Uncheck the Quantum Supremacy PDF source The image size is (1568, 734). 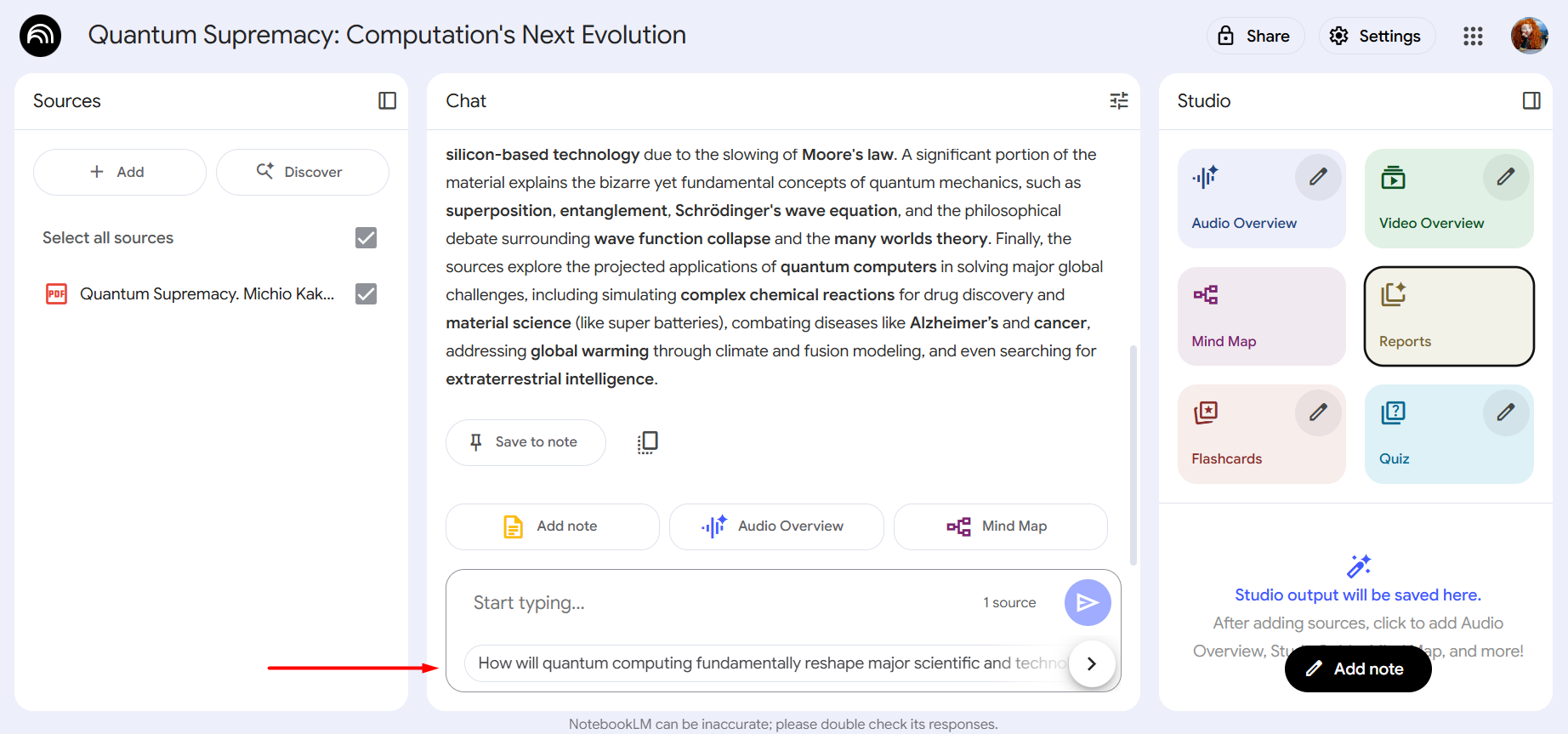coord(366,294)
